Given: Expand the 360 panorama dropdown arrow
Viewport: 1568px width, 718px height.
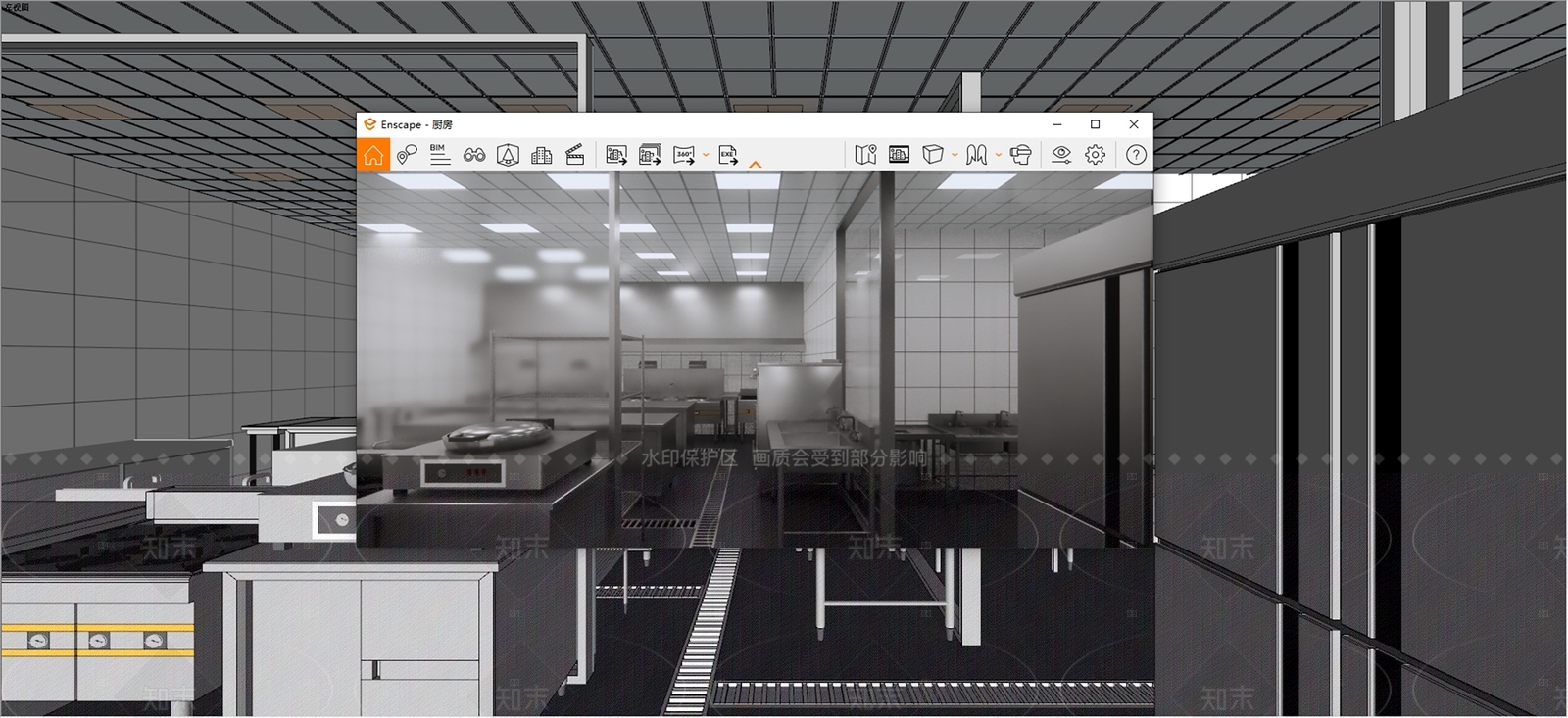Looking at the screenshot, I should click(x=706, y=155).
